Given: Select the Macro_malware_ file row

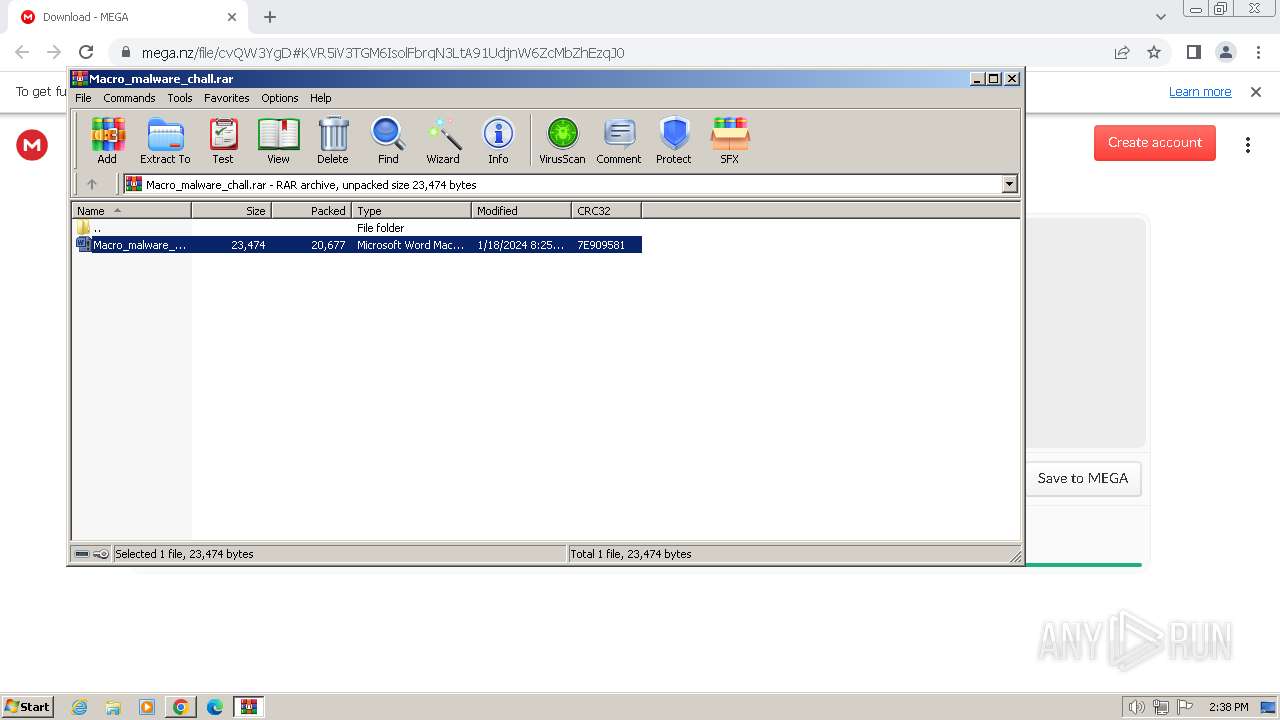Looking at the screenshot, I should (358, 245).
